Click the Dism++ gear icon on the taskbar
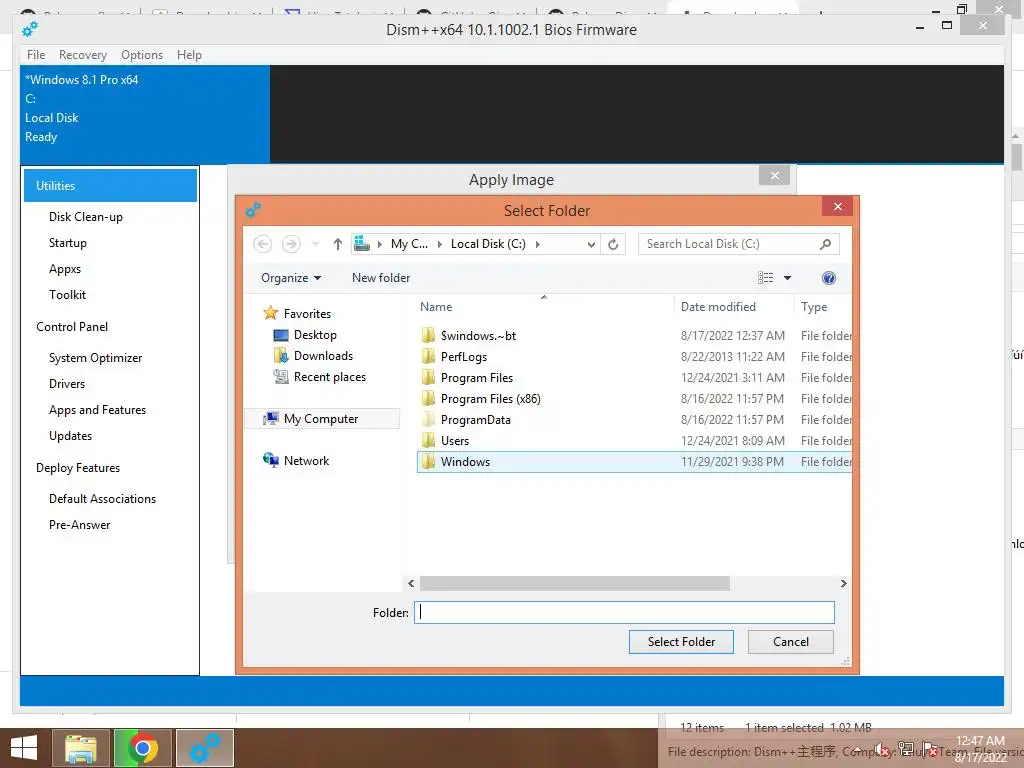This screenshot has height=768, width=1024. point(204,748)
